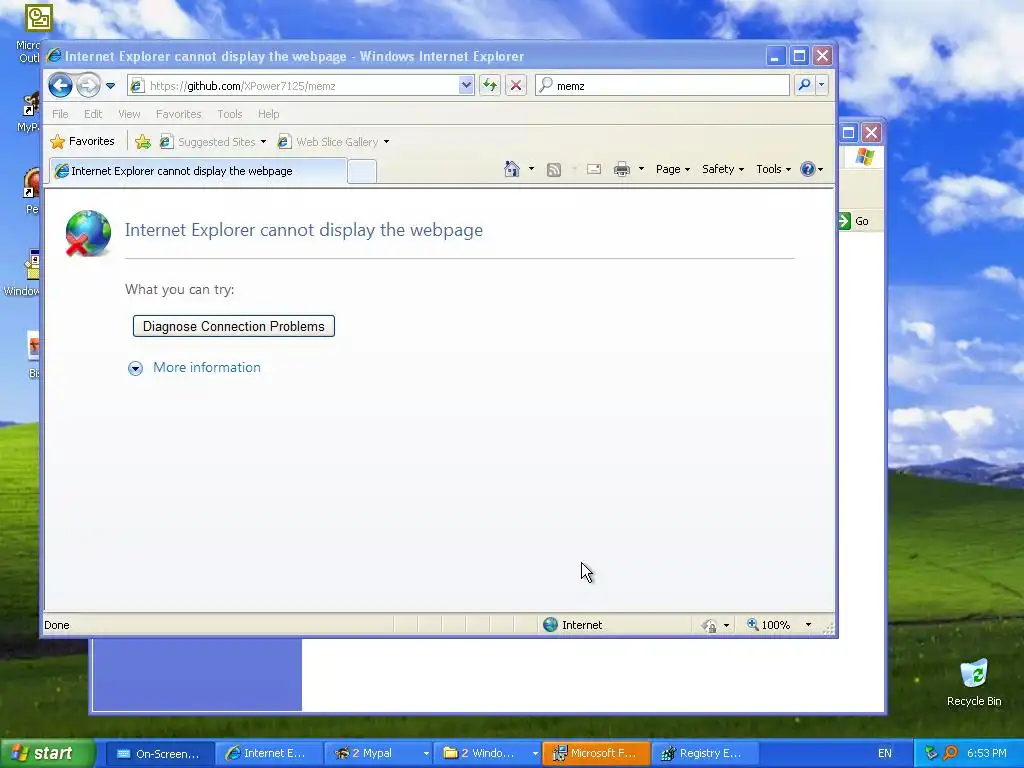Click the Internet Explorer window title icon
Screen dimensions: 1024x768
(x=55, y=56)
